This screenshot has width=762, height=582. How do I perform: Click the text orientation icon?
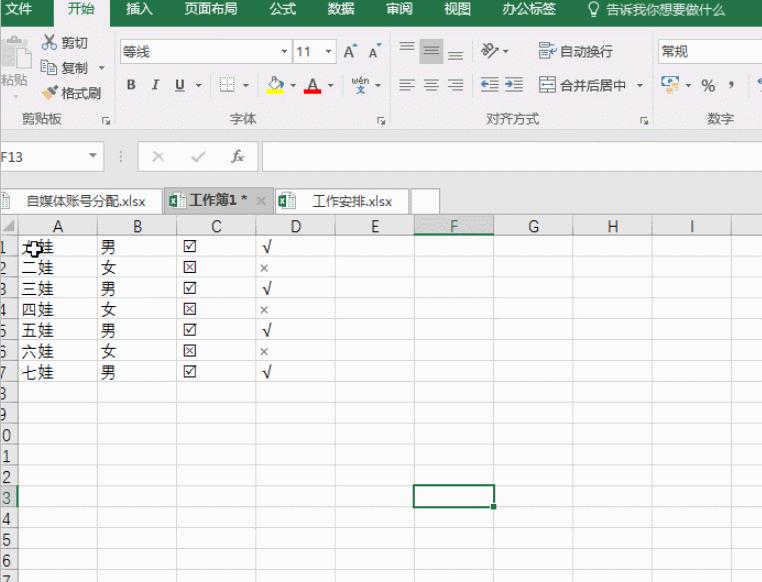click(489, 50)
